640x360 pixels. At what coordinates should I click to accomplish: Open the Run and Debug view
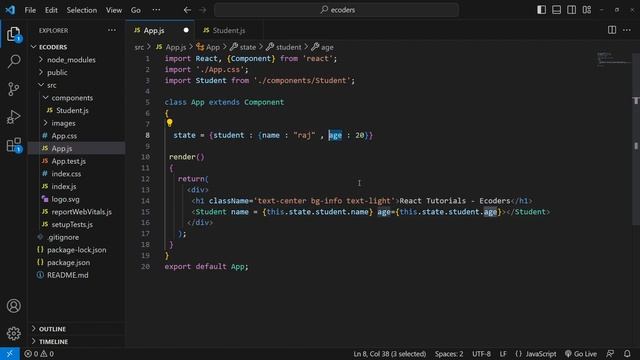coord(13,117)
